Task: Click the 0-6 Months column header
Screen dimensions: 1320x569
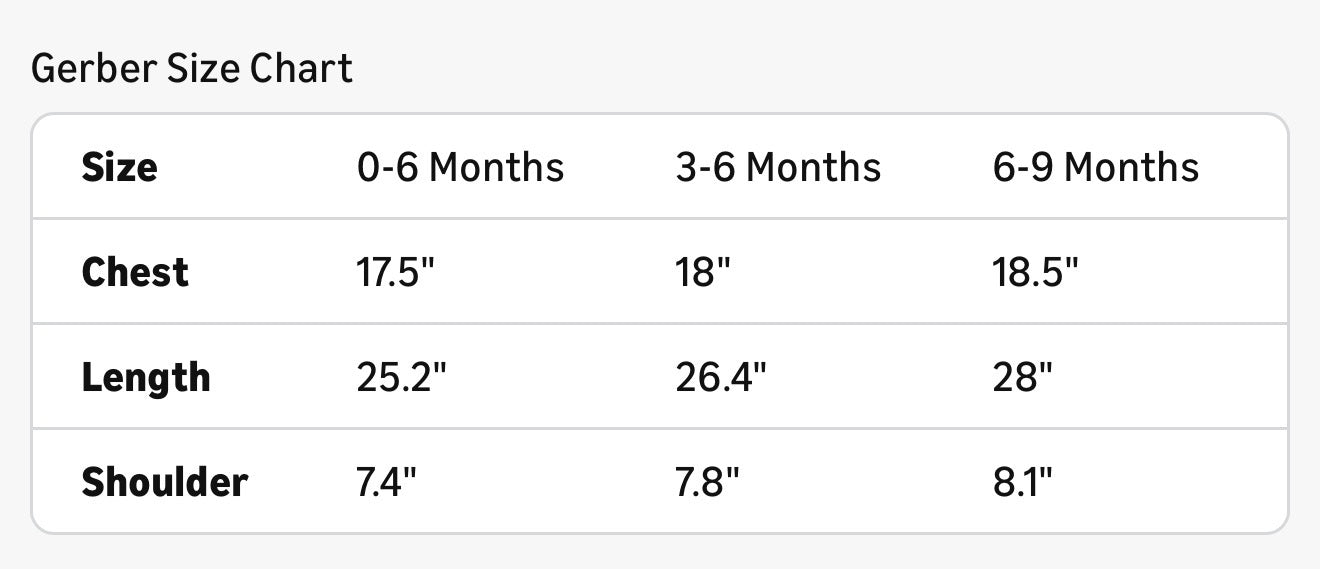Action: [x=460, y=167]
